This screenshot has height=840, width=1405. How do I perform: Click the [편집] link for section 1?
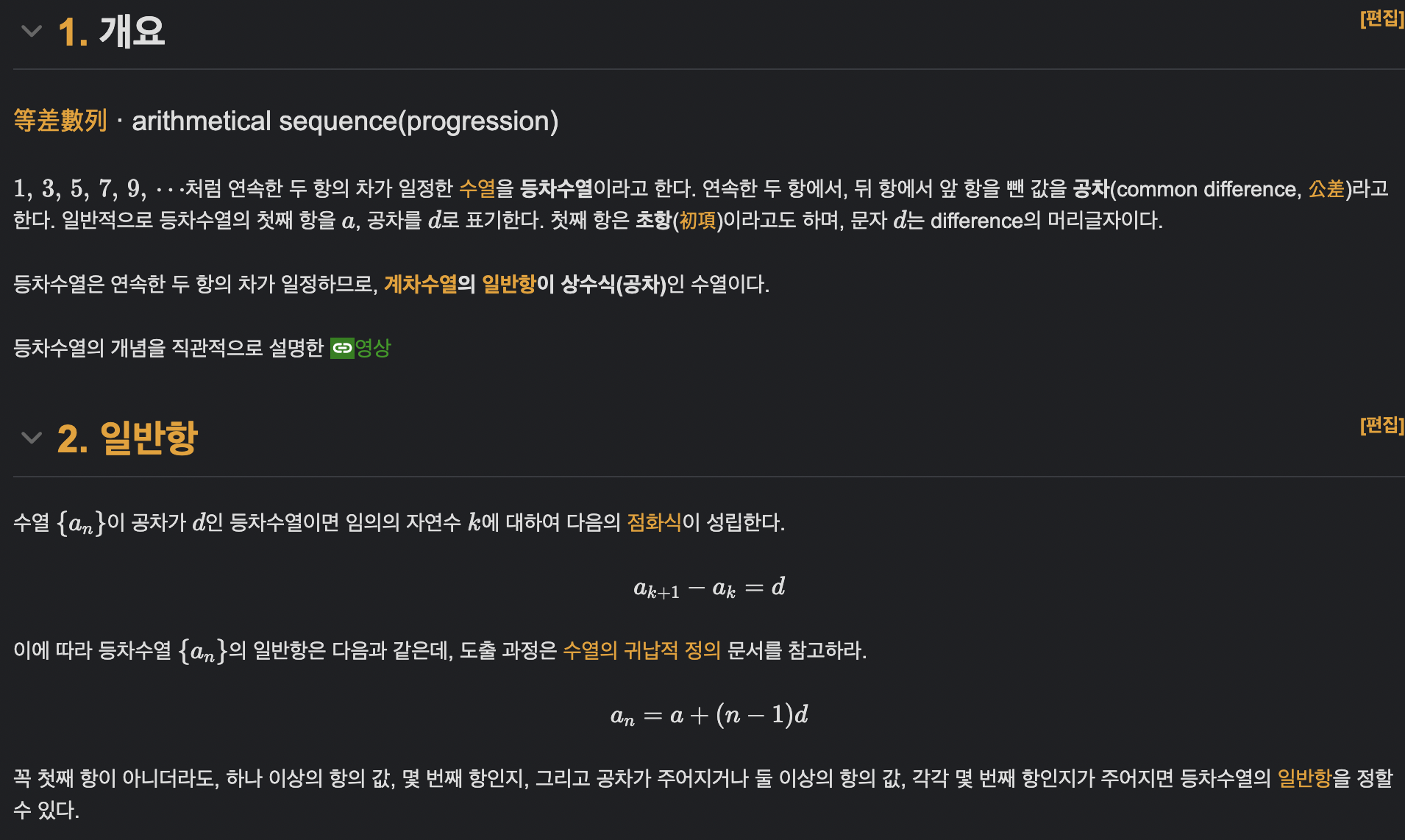(x=1382, y=18)
